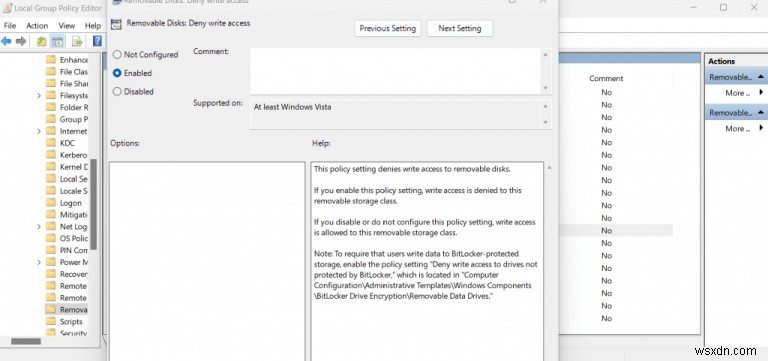768x361 pixels.
Task: Expand the Power M tree node arrow
Action: (39, 262)
